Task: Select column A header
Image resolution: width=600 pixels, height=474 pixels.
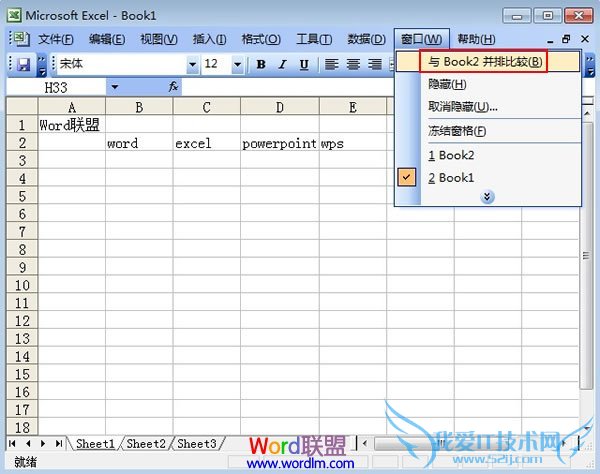Action: point(72,107)
